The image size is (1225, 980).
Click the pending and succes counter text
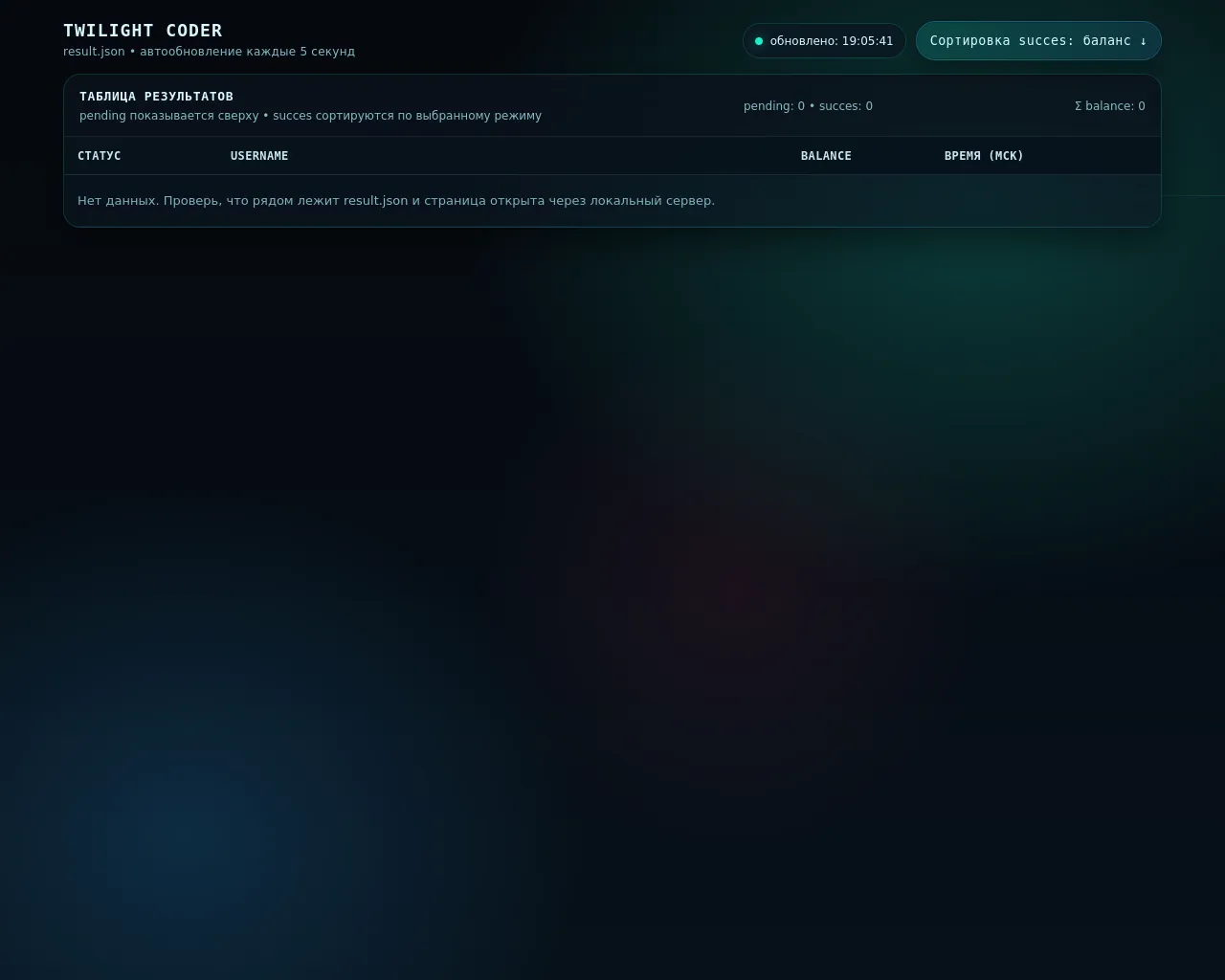[x=808, y=106]
